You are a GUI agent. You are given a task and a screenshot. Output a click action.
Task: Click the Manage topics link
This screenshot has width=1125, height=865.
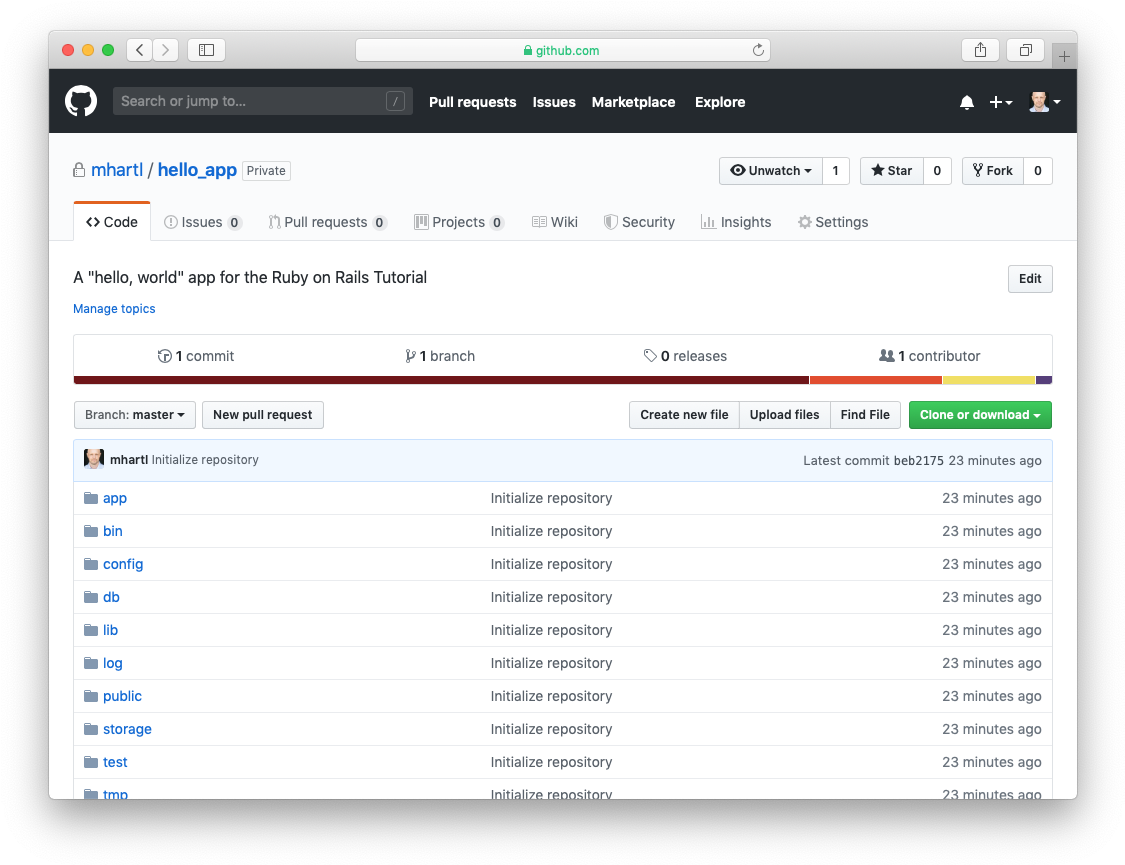click(114, 308)
